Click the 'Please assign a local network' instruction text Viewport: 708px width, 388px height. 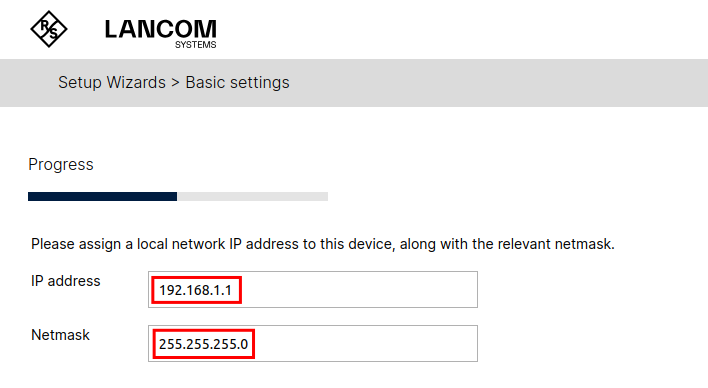pyautogui.click(x=323, y=244)
